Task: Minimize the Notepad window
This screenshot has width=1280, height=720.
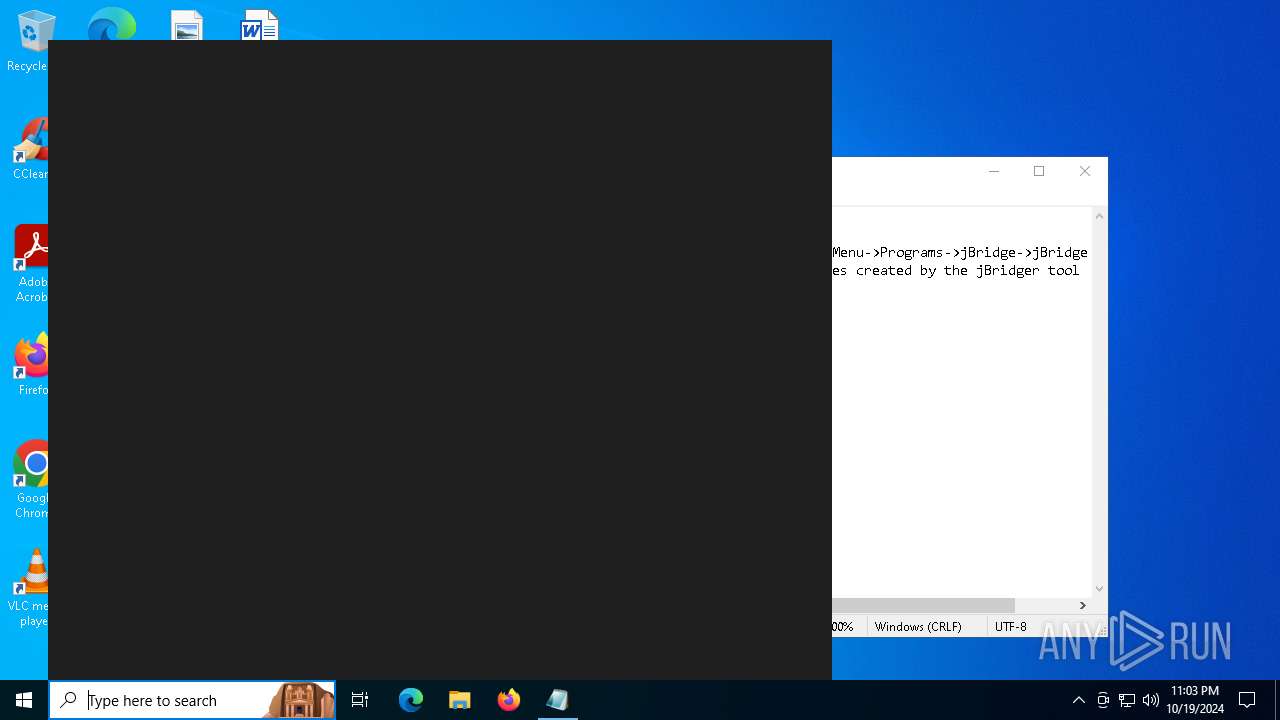Action: [x=994, y=171]
